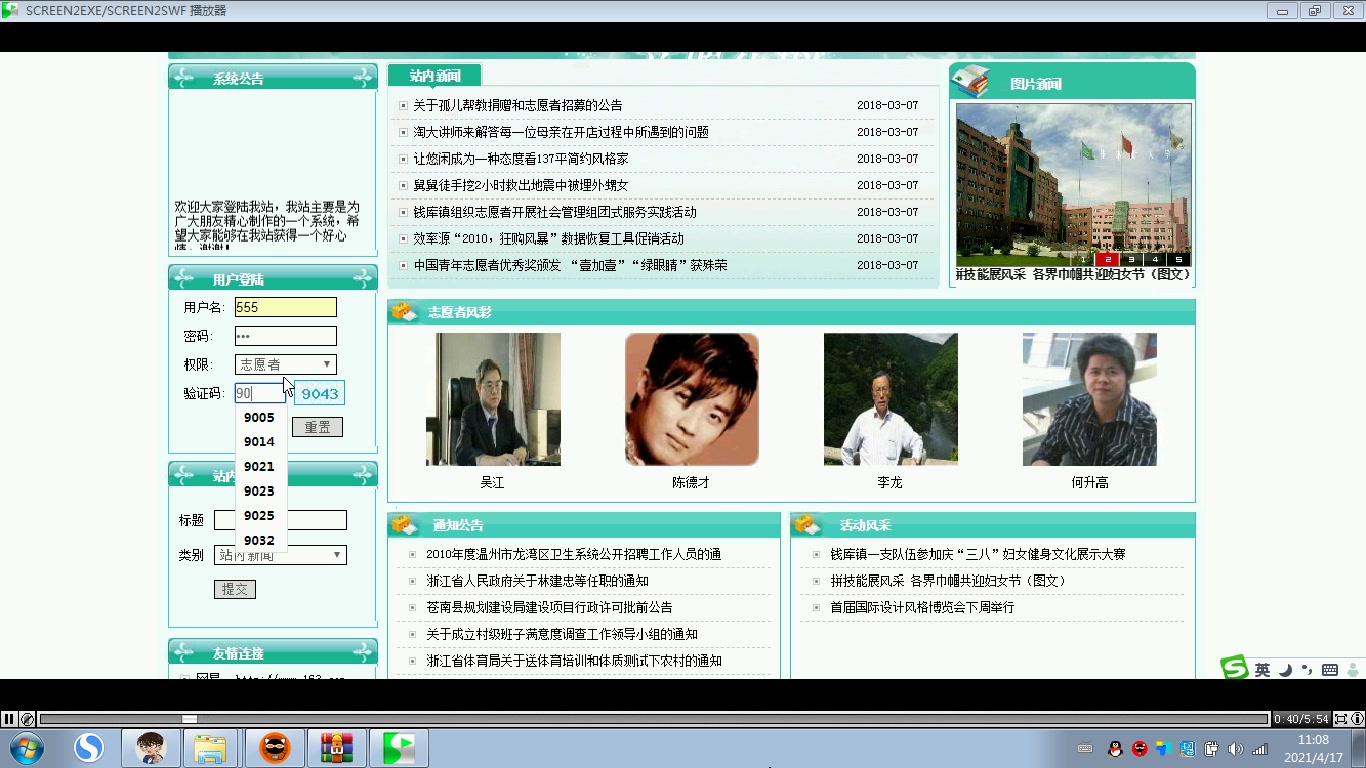
Task: Click the red masked-face tray icon
Action: 1140,749
